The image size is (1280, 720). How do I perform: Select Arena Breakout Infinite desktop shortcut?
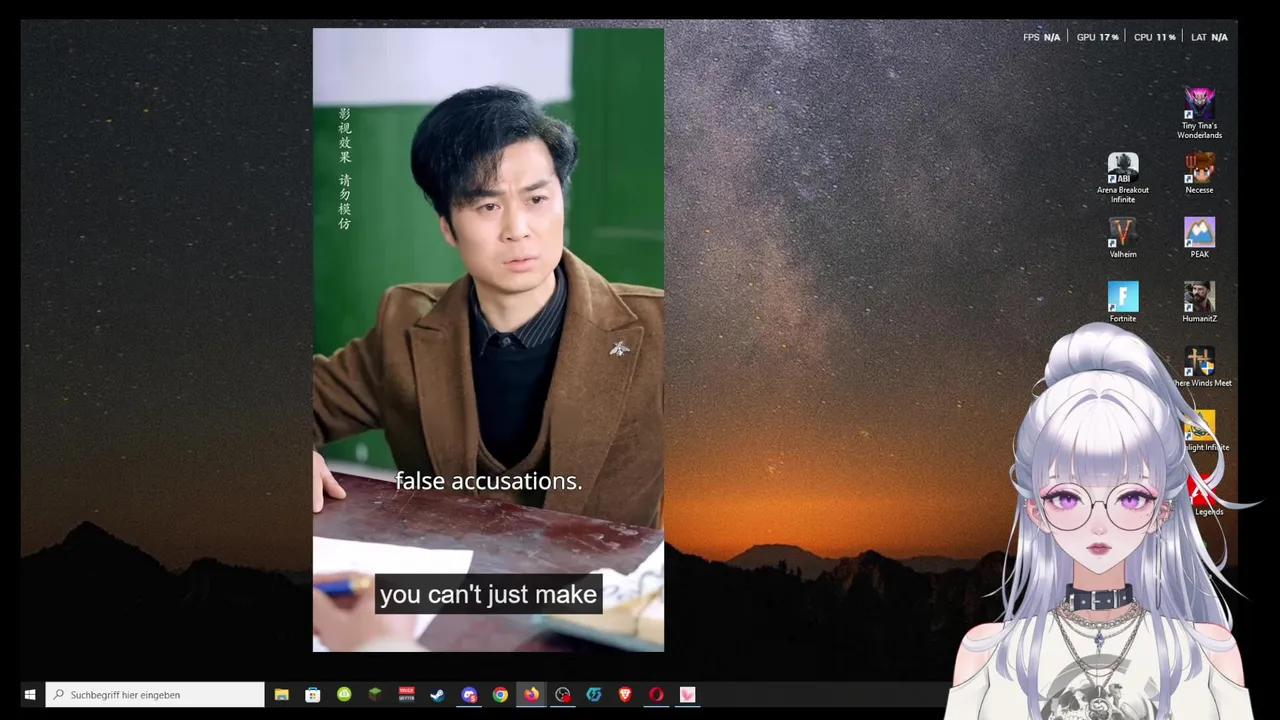(x=1123, y=178)
